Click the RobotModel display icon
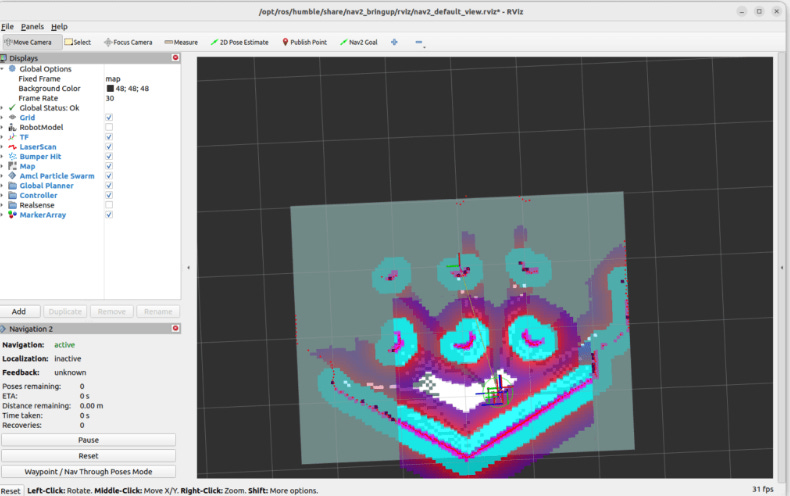 [13, 127]
